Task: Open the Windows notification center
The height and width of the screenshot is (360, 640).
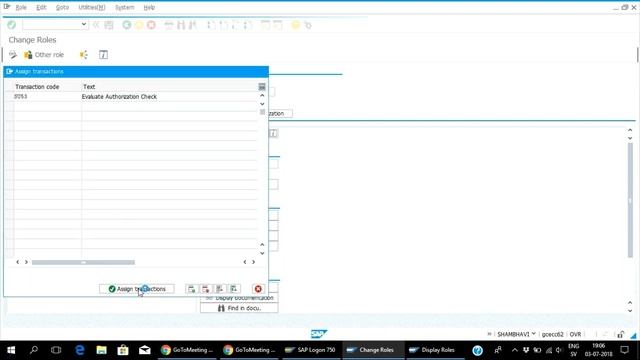Action: [x=624, y=350]
